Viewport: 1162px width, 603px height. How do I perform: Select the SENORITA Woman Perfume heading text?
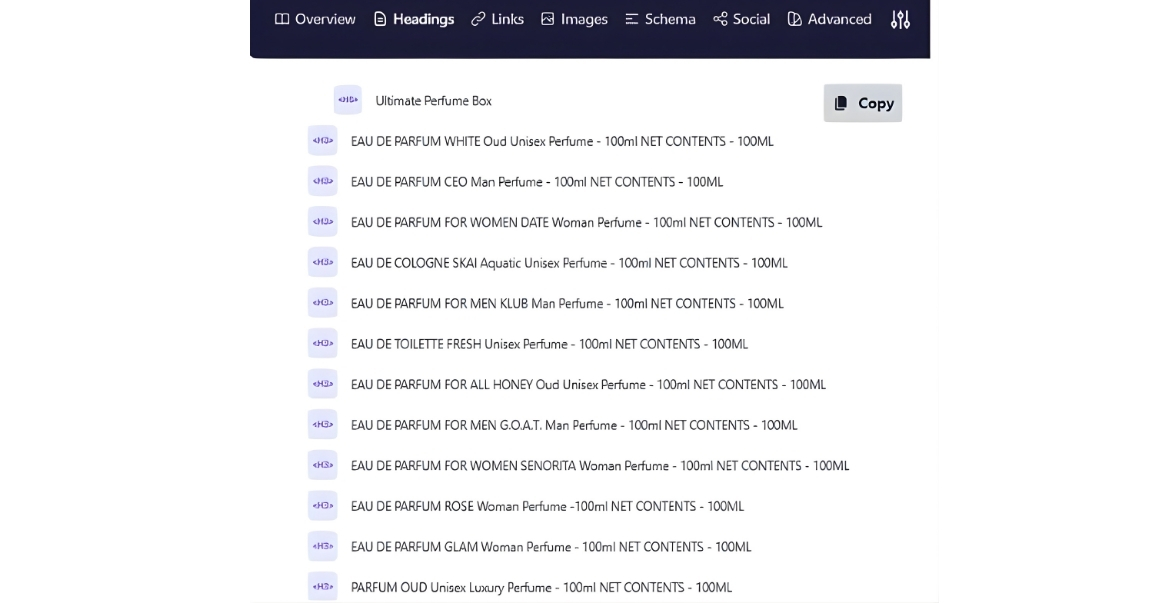[x=600, y=466]
